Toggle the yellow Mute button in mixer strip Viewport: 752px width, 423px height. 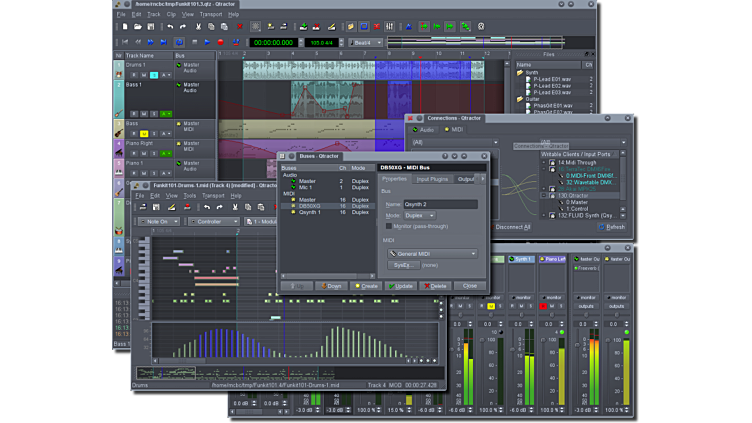[491, 306]
